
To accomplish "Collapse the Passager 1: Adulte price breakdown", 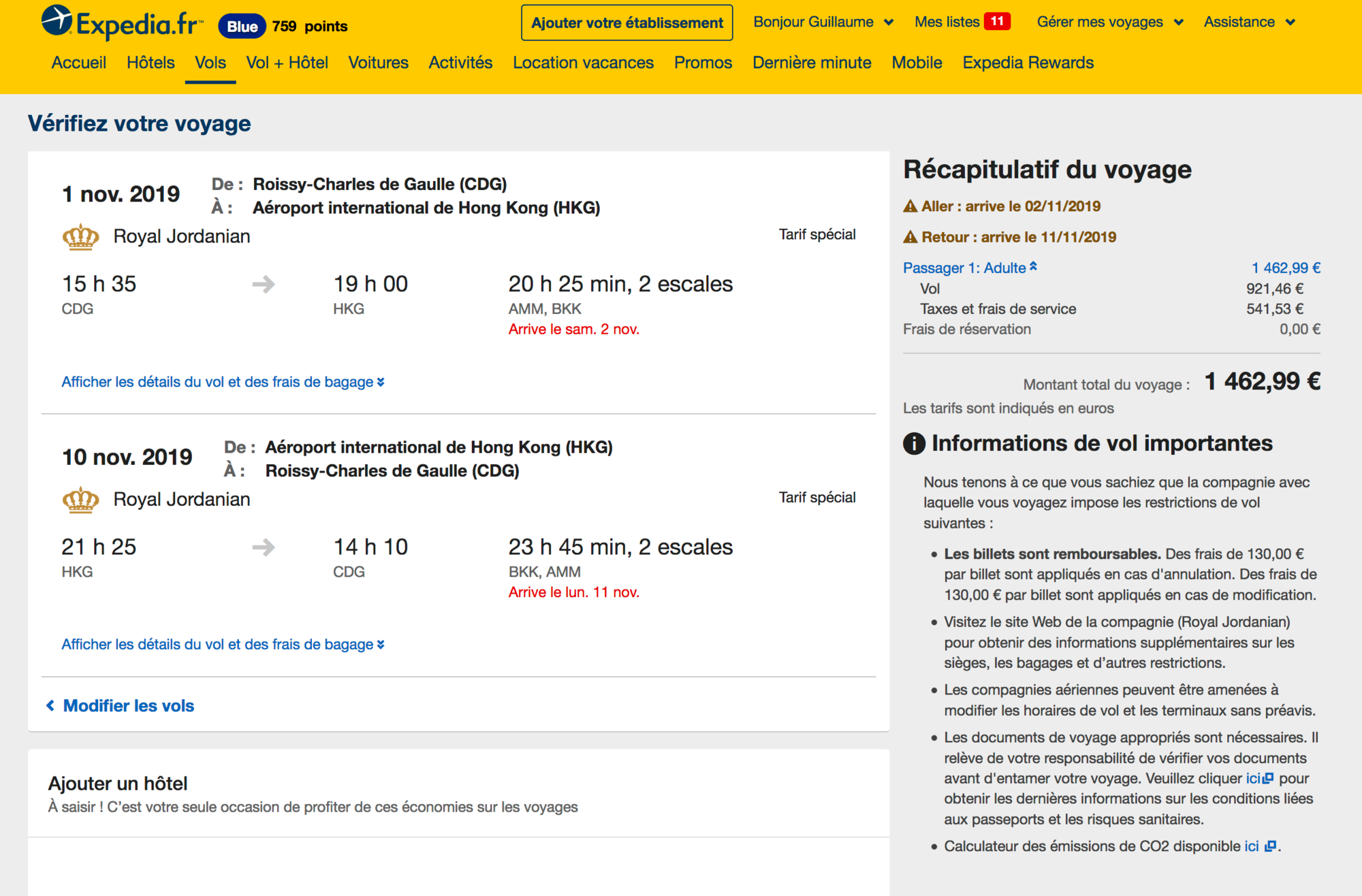I will pyautogui.click(x=970, y=268).
